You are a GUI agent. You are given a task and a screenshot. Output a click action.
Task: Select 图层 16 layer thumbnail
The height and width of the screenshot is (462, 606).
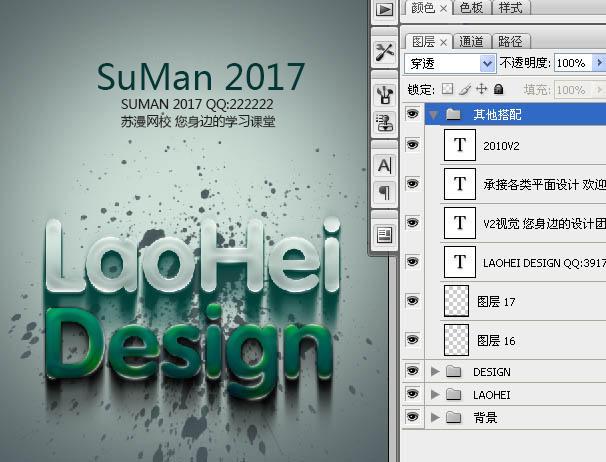click(459, 339)
